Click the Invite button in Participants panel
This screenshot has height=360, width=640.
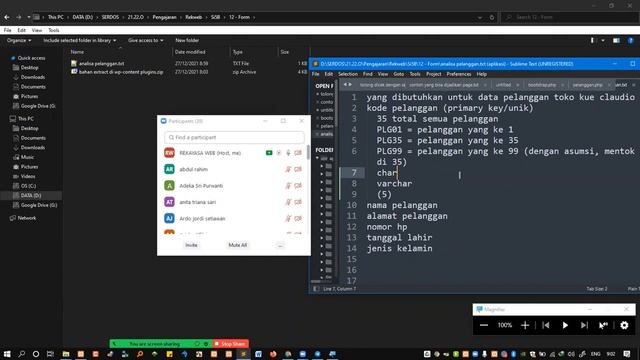coord(191,245)
